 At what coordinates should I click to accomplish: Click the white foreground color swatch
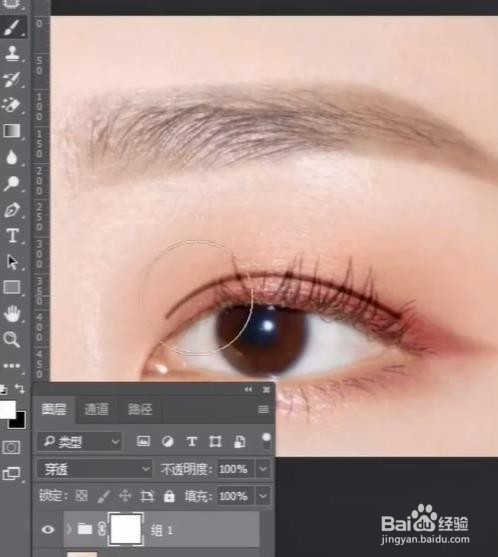click(x=7, y=409)
